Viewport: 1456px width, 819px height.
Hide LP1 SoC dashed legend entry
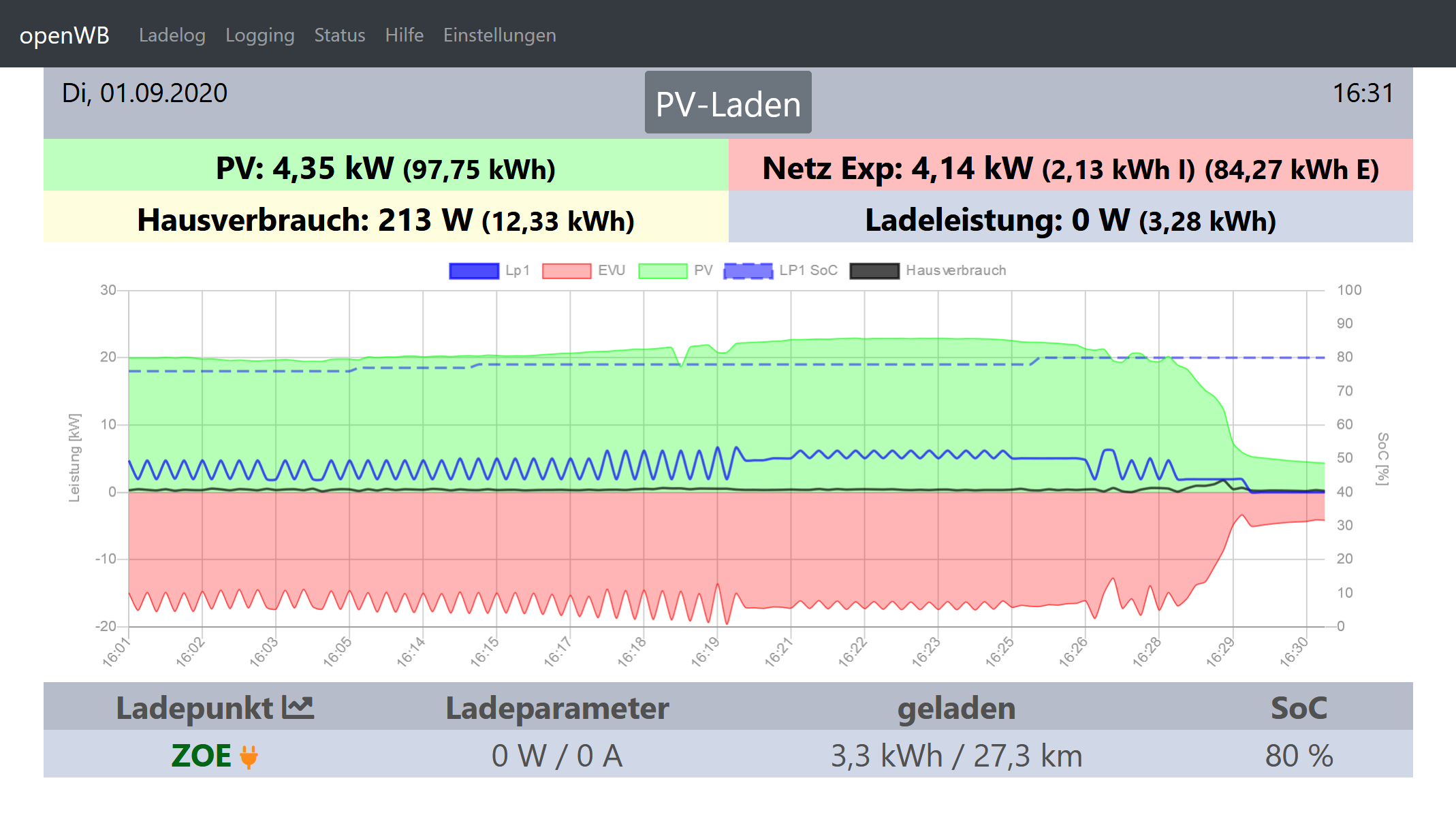tap(748, 271)
